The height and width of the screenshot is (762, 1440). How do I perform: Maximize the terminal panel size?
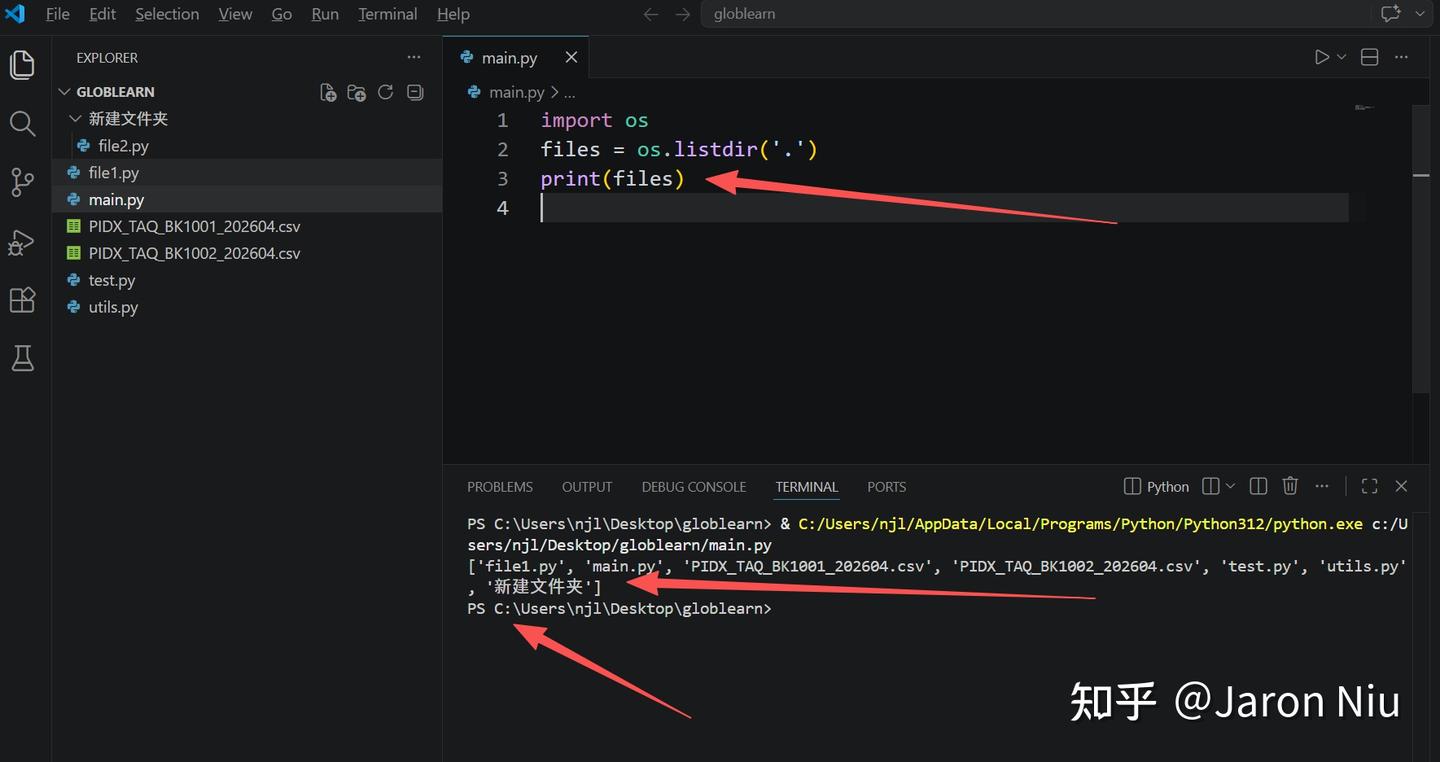click(1370, 487)
